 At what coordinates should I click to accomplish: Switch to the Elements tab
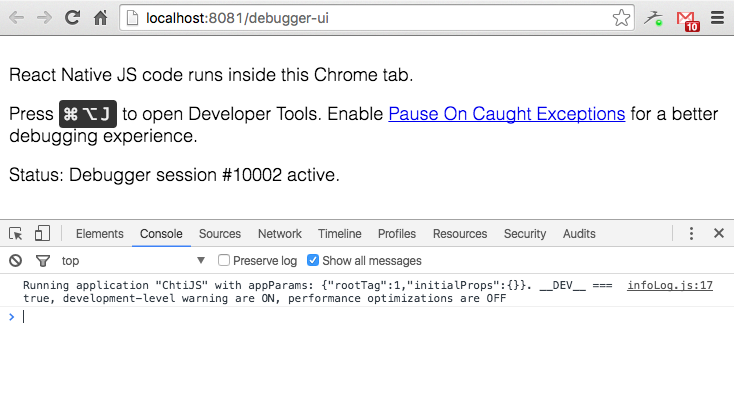[x=100, y=234]
